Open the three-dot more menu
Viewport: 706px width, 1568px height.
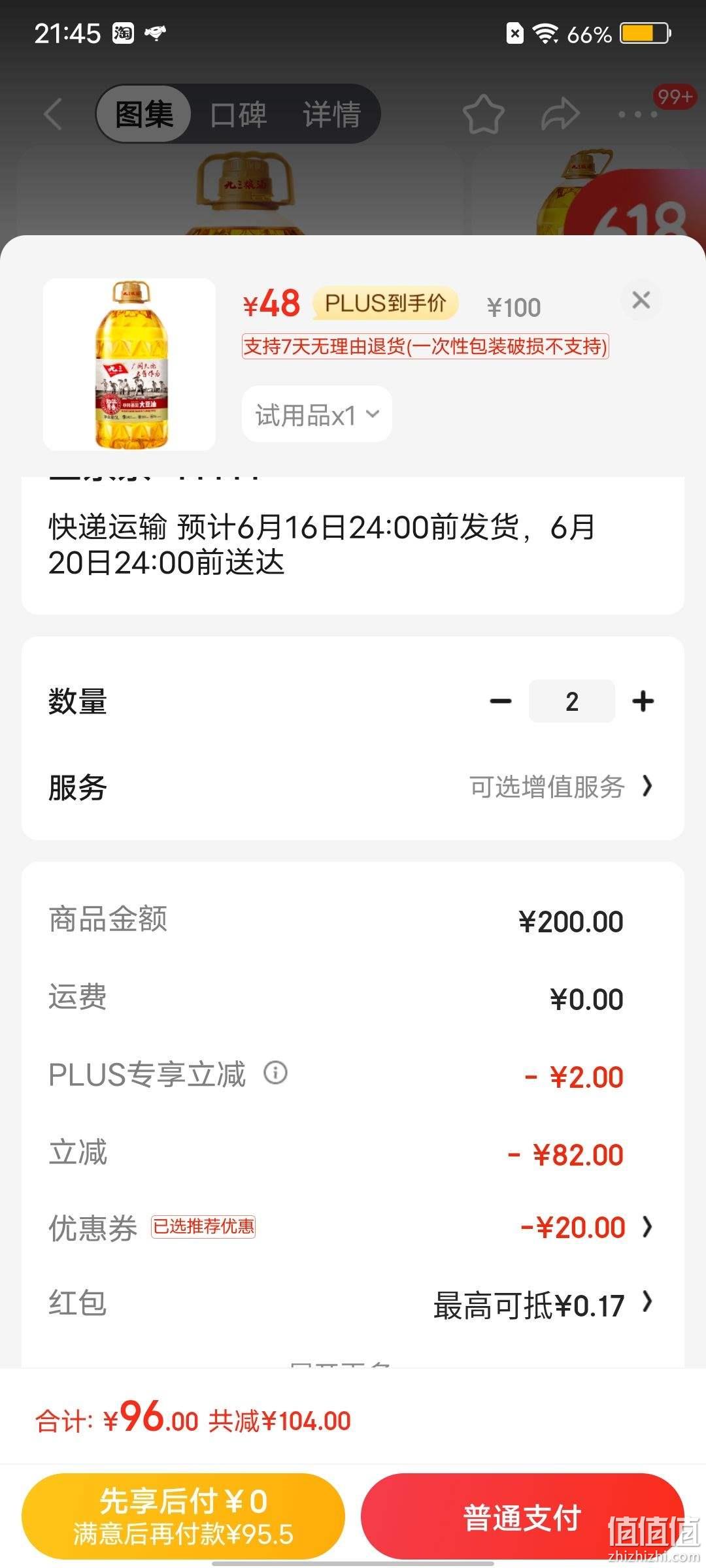click(x=638, y=114)
